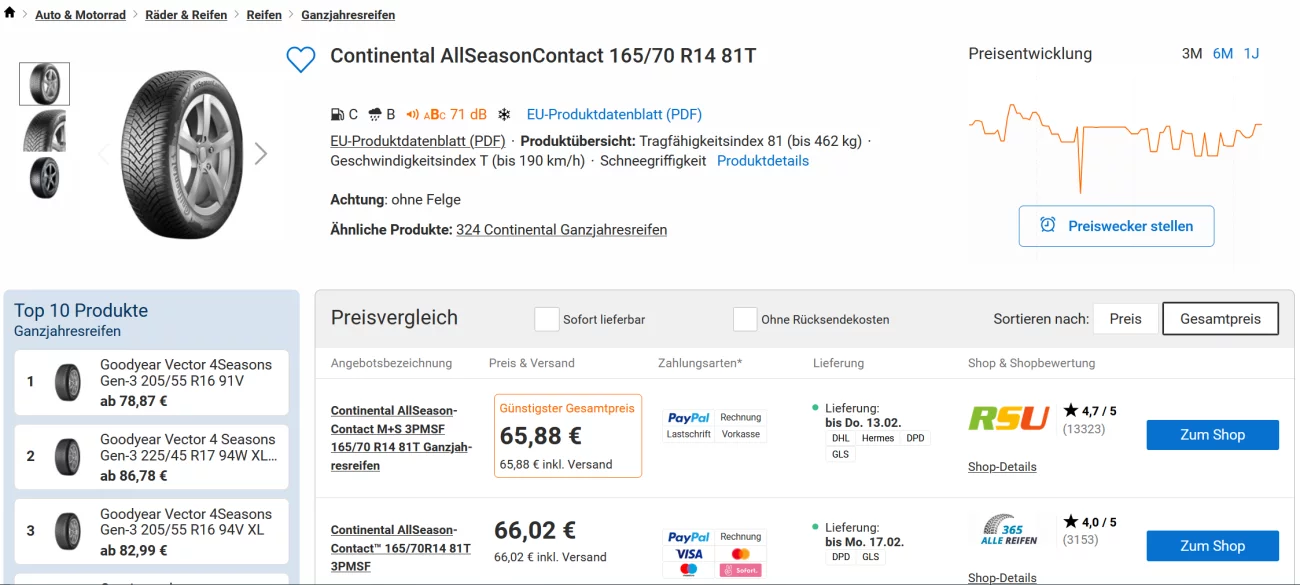Sort offers by Gesamtpreis

[1220, 319]
